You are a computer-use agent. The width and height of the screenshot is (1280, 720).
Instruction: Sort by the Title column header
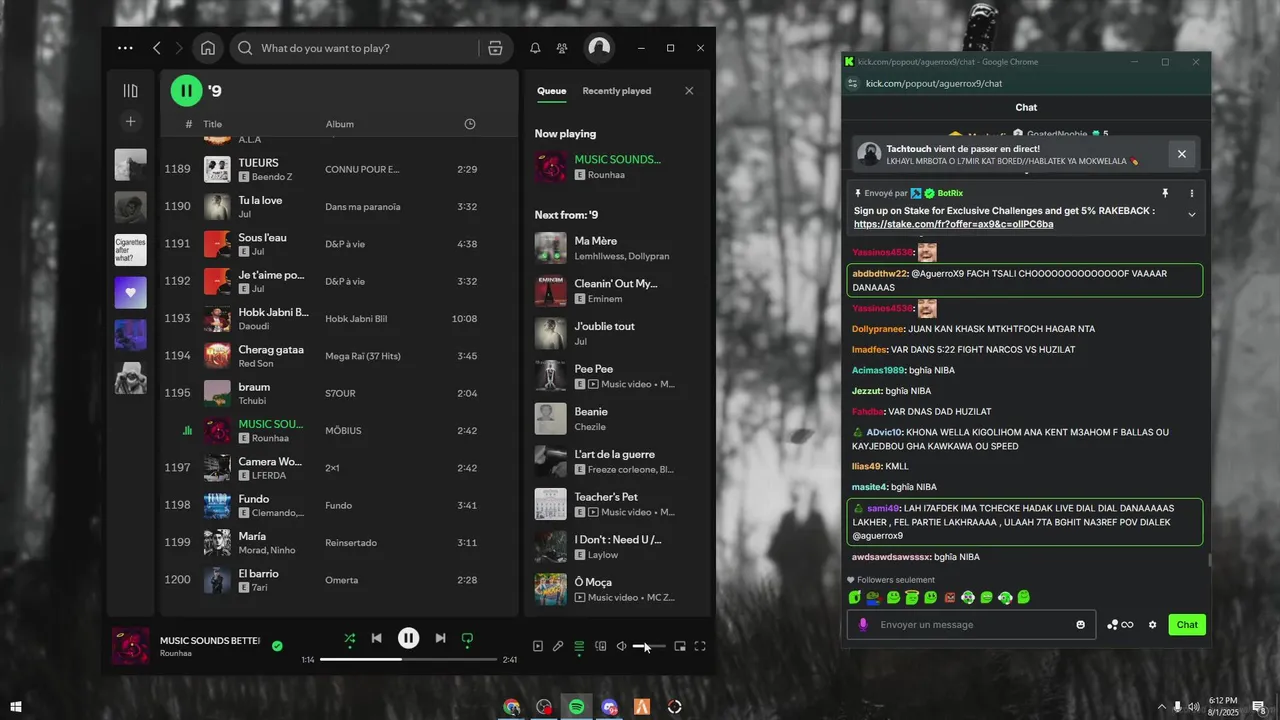(x=212, y=124)
